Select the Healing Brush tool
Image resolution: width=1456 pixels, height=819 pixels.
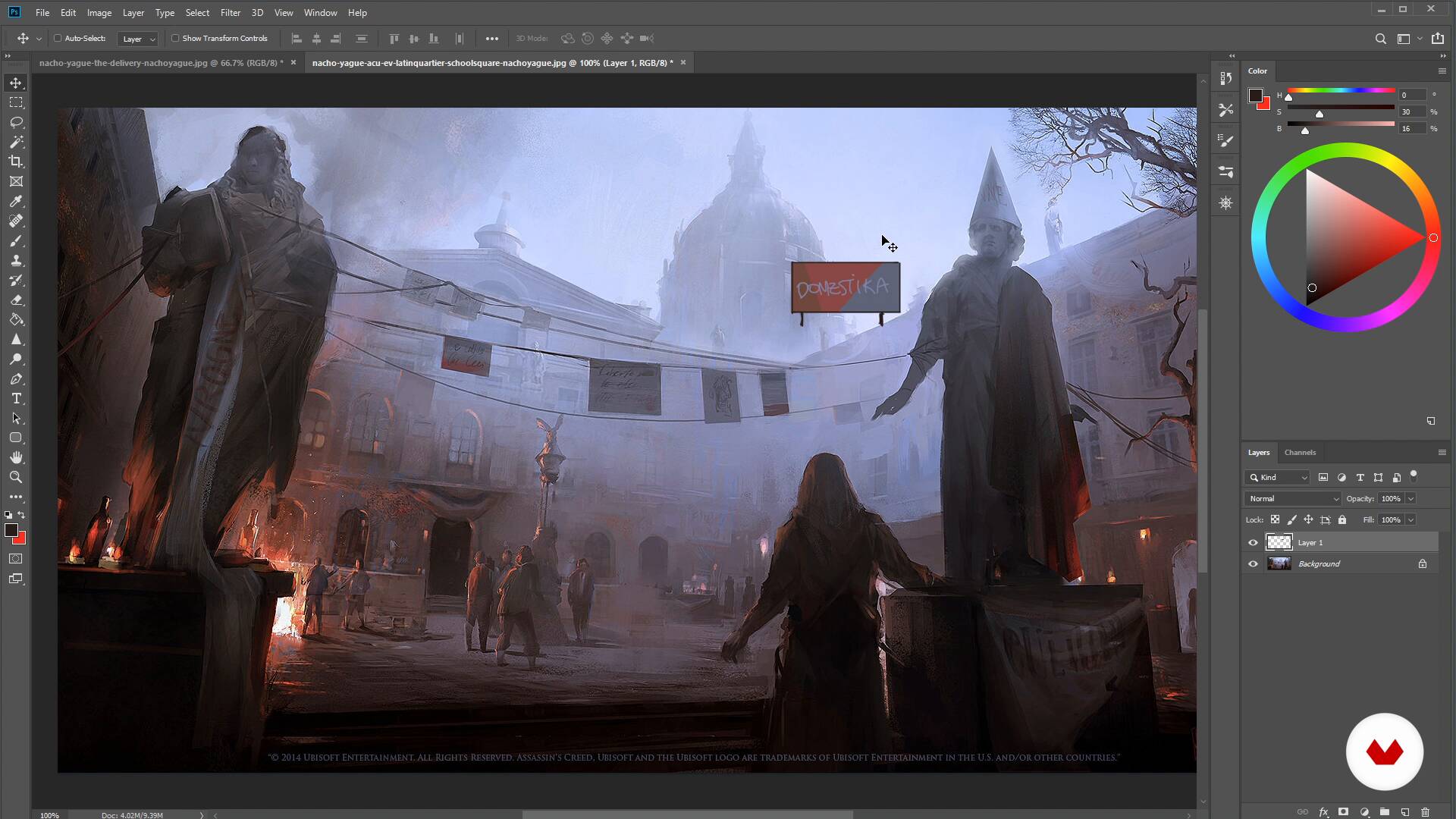click(16, 221)
